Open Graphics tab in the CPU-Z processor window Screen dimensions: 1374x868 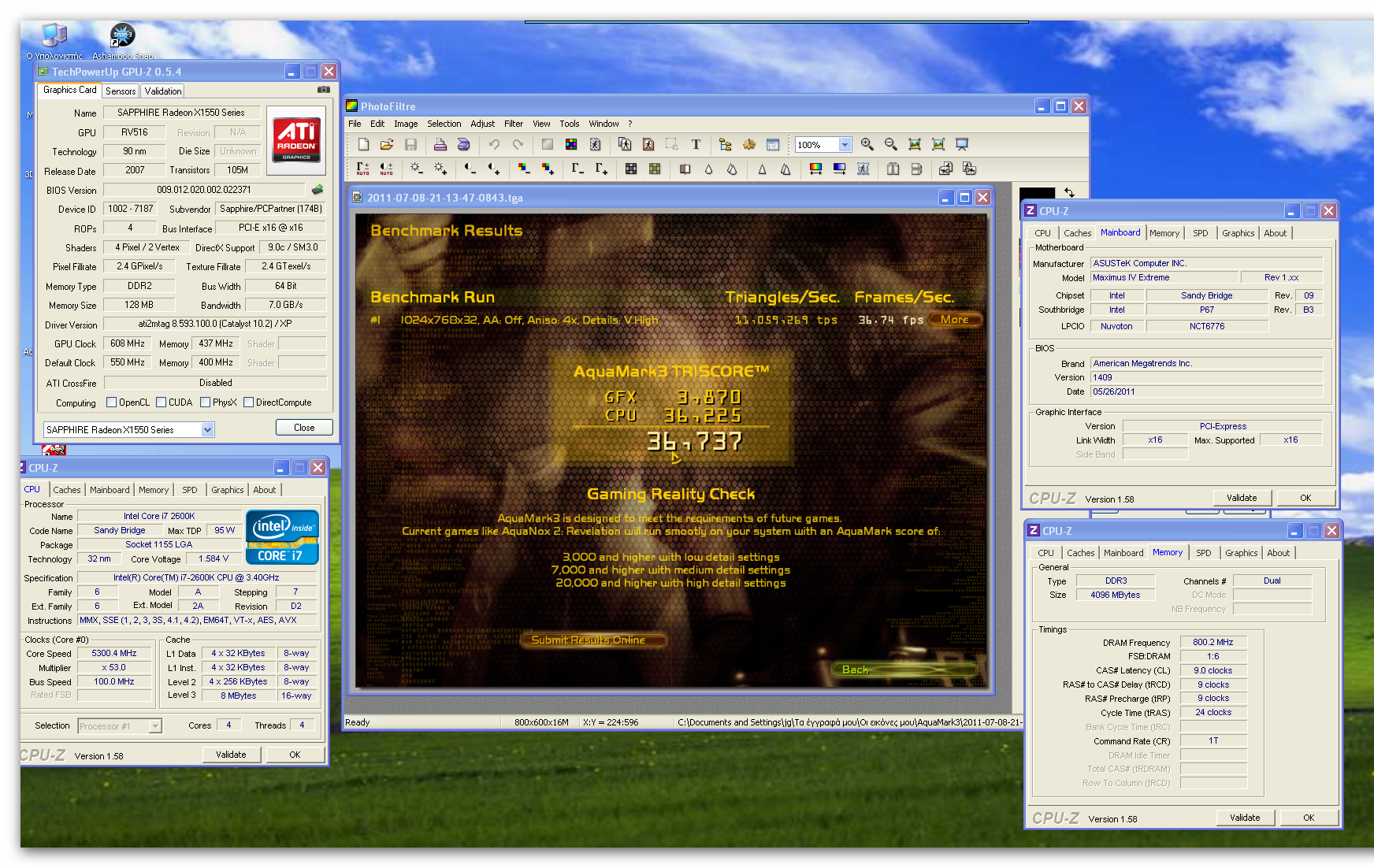(228, 490)
